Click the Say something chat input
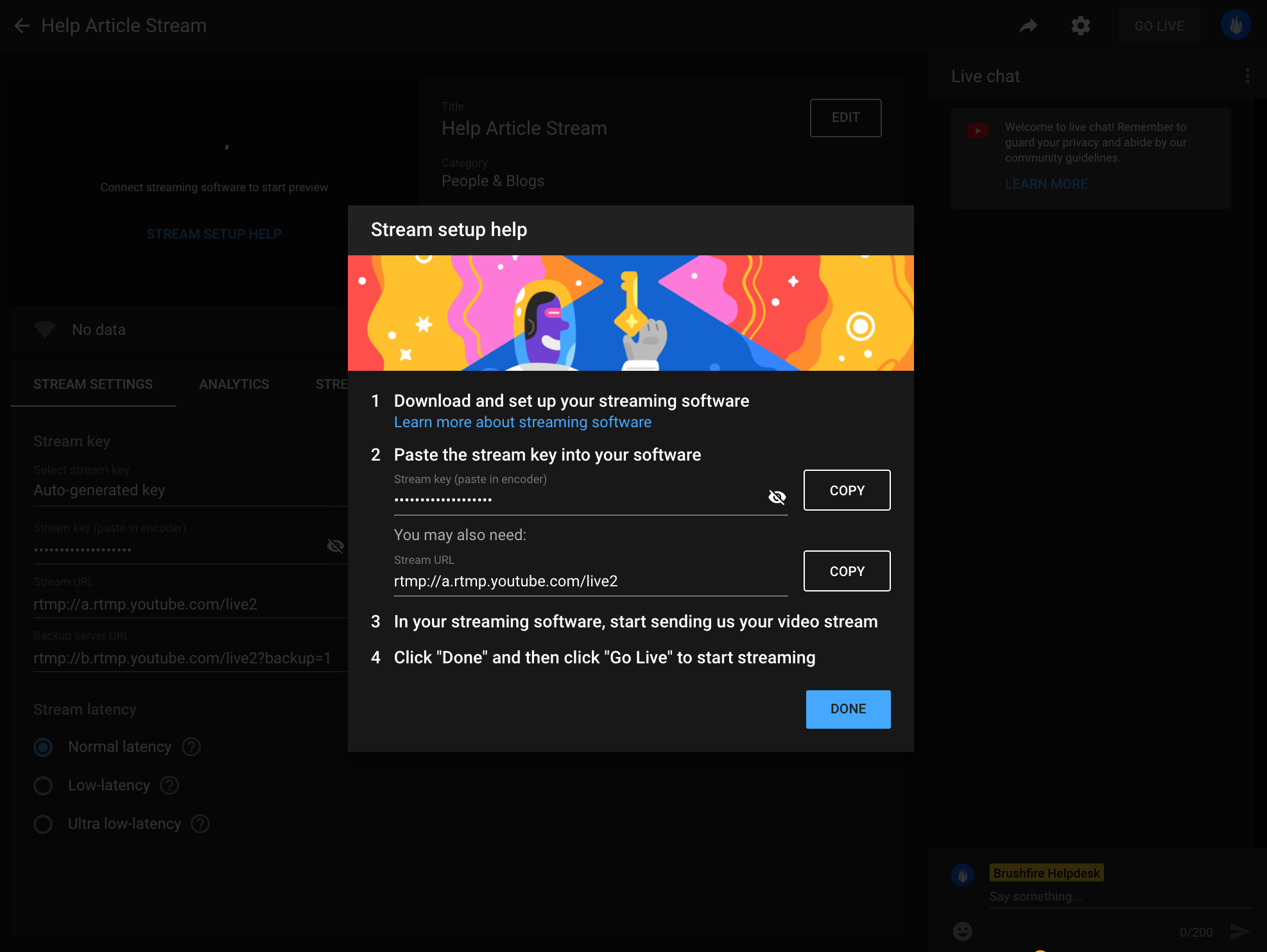The image size is (1267, 952). point(1120,896)
